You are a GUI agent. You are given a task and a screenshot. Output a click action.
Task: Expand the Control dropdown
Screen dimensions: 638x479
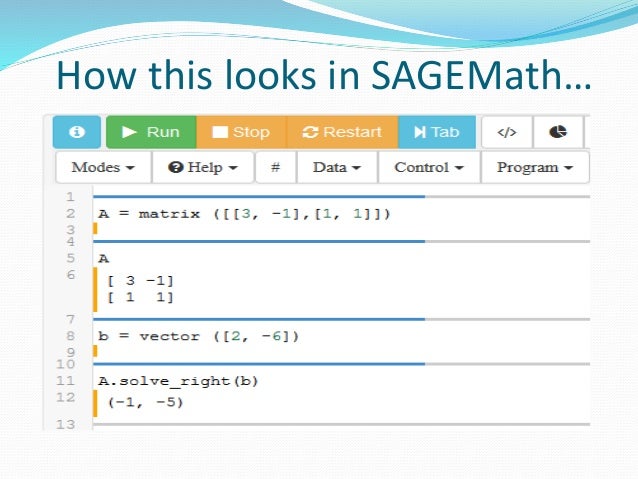point(429,167)
